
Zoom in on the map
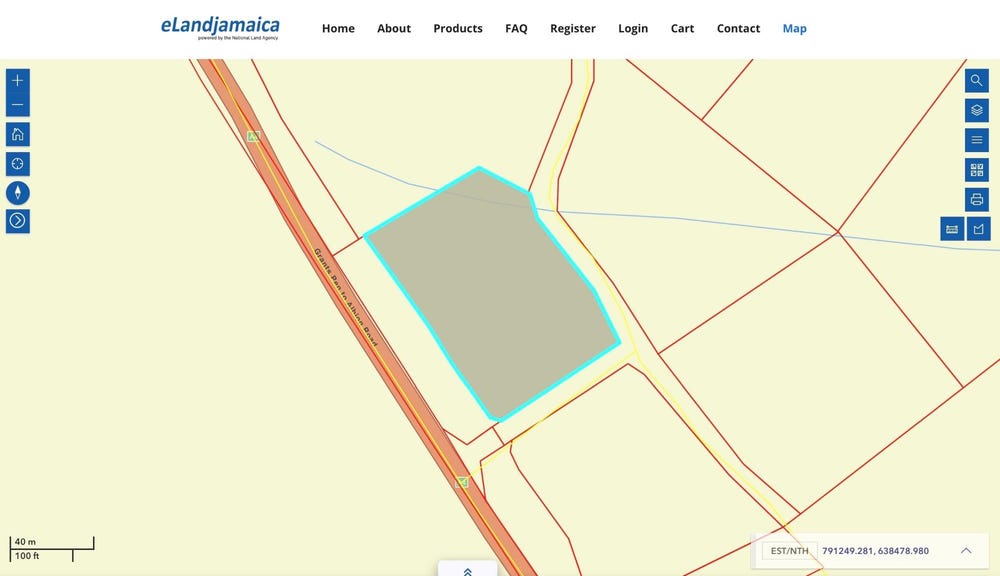[18, 81]
